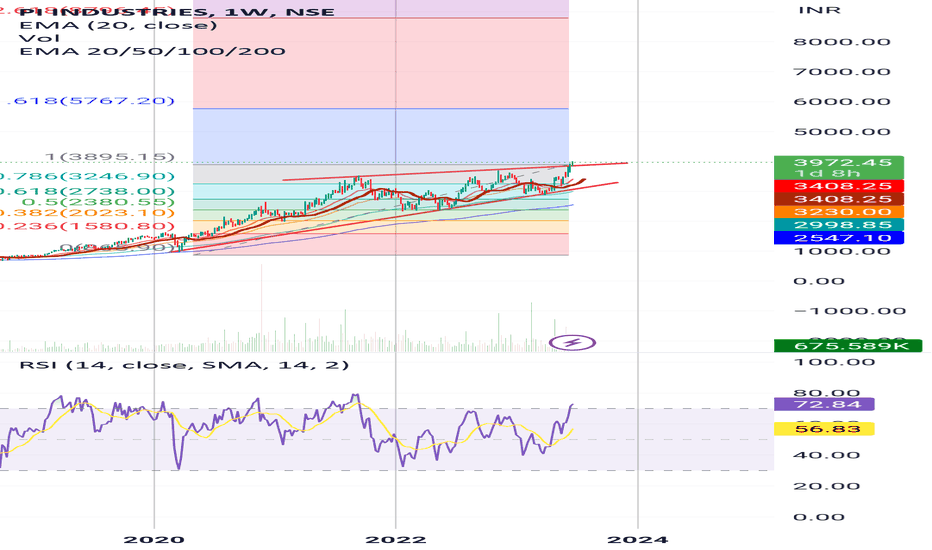Click the 7000.00 price axis label
This screenshot has height=550, width=932.
point(842,71)
